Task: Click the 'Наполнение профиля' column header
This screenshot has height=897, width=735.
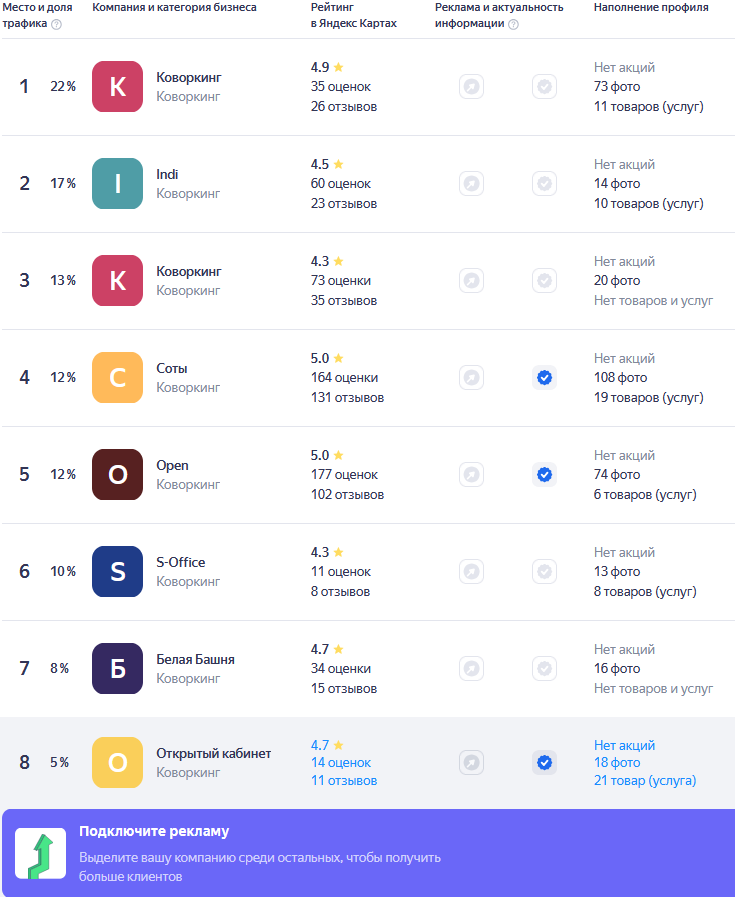Action: [651, 7]
